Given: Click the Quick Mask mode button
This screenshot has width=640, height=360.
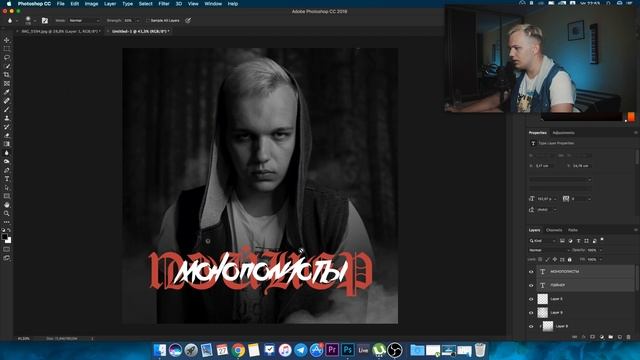Looking at the screenshot, I should (x=7, y=249).
